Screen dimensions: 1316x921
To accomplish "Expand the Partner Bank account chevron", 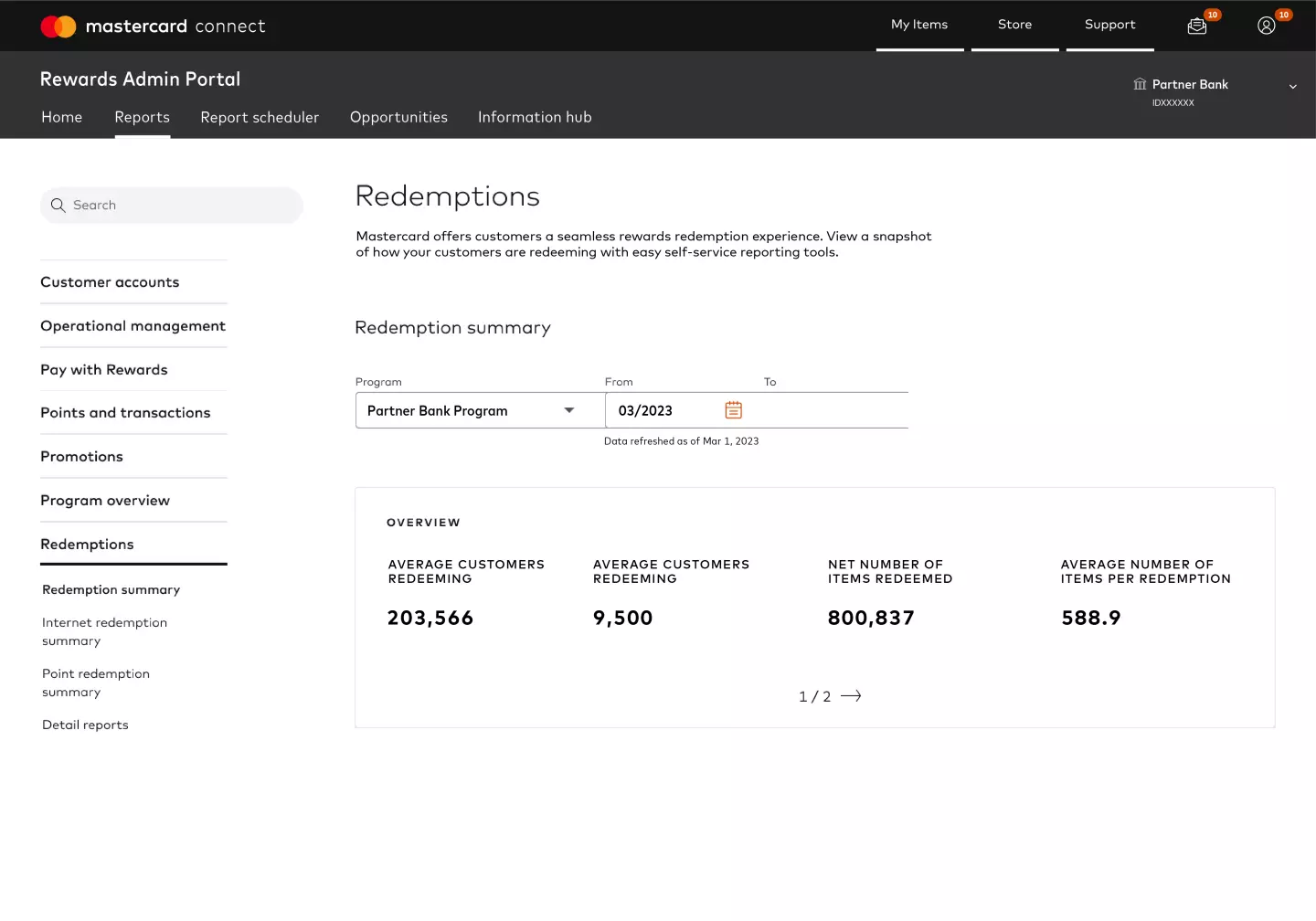I will pyautogui.click(x=1293, y=86).
